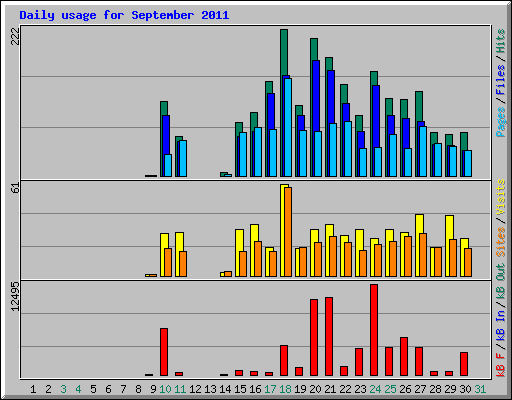Click the '61' middle chart axis value
The width and height of the screenshot is (512, 400).
pos(15,188)
